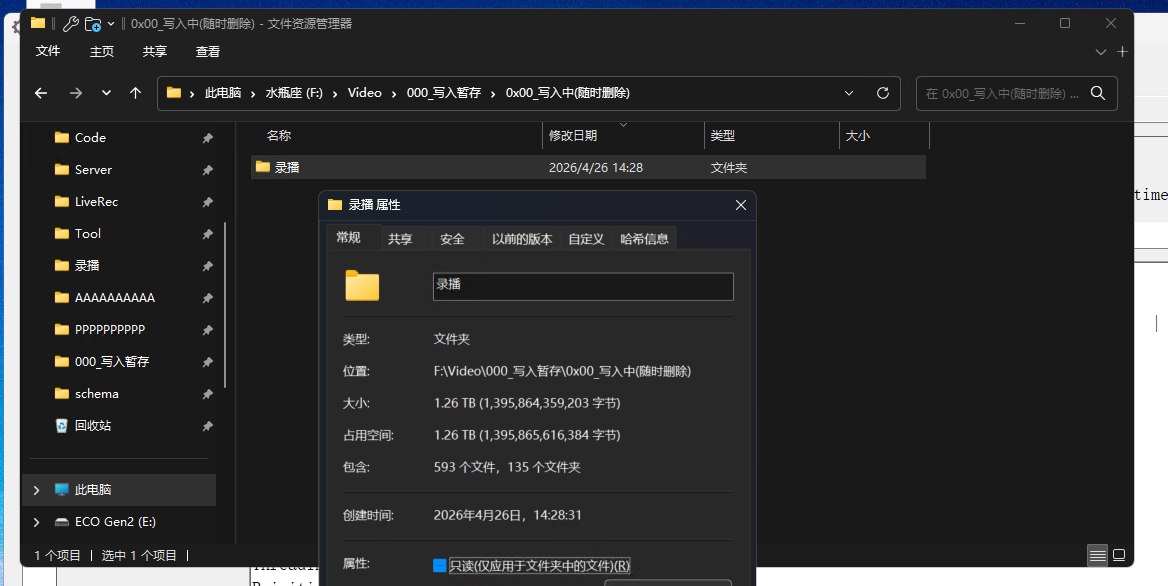Select the 录播 folder row in file list
1168x586 pixels.
(588, 168)
